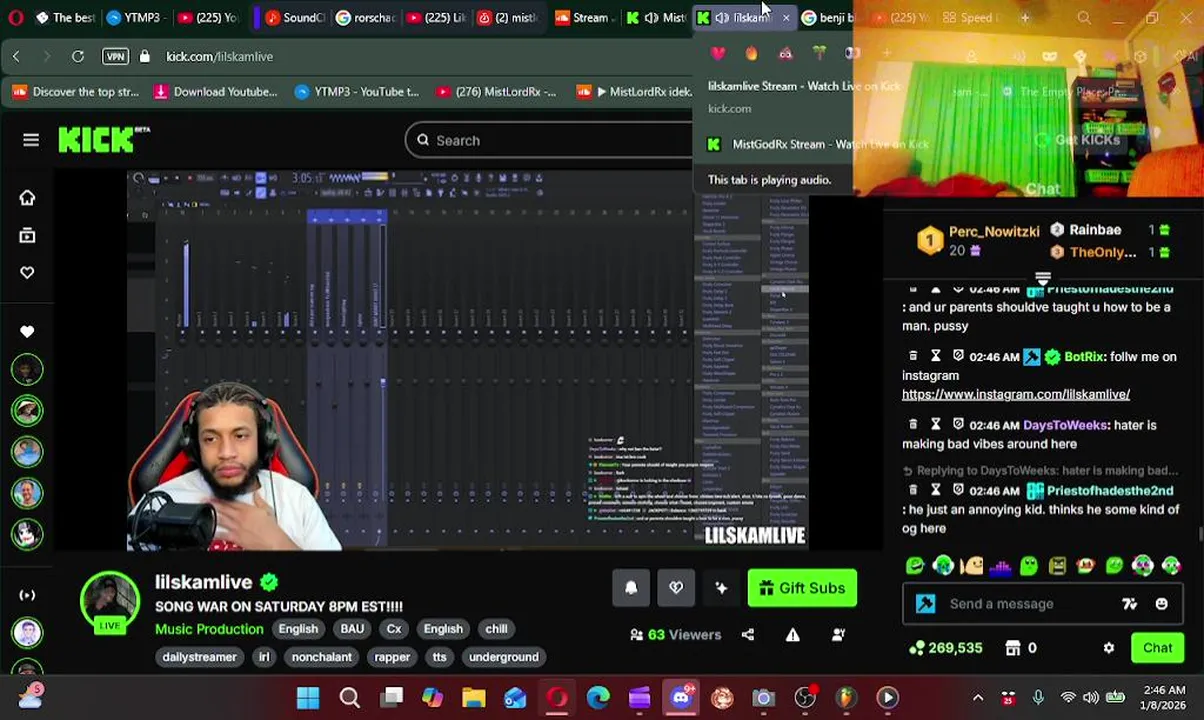Open the Opera menu logo
1204x720 pixels.
pyautogui.click(x=15, y=17)
